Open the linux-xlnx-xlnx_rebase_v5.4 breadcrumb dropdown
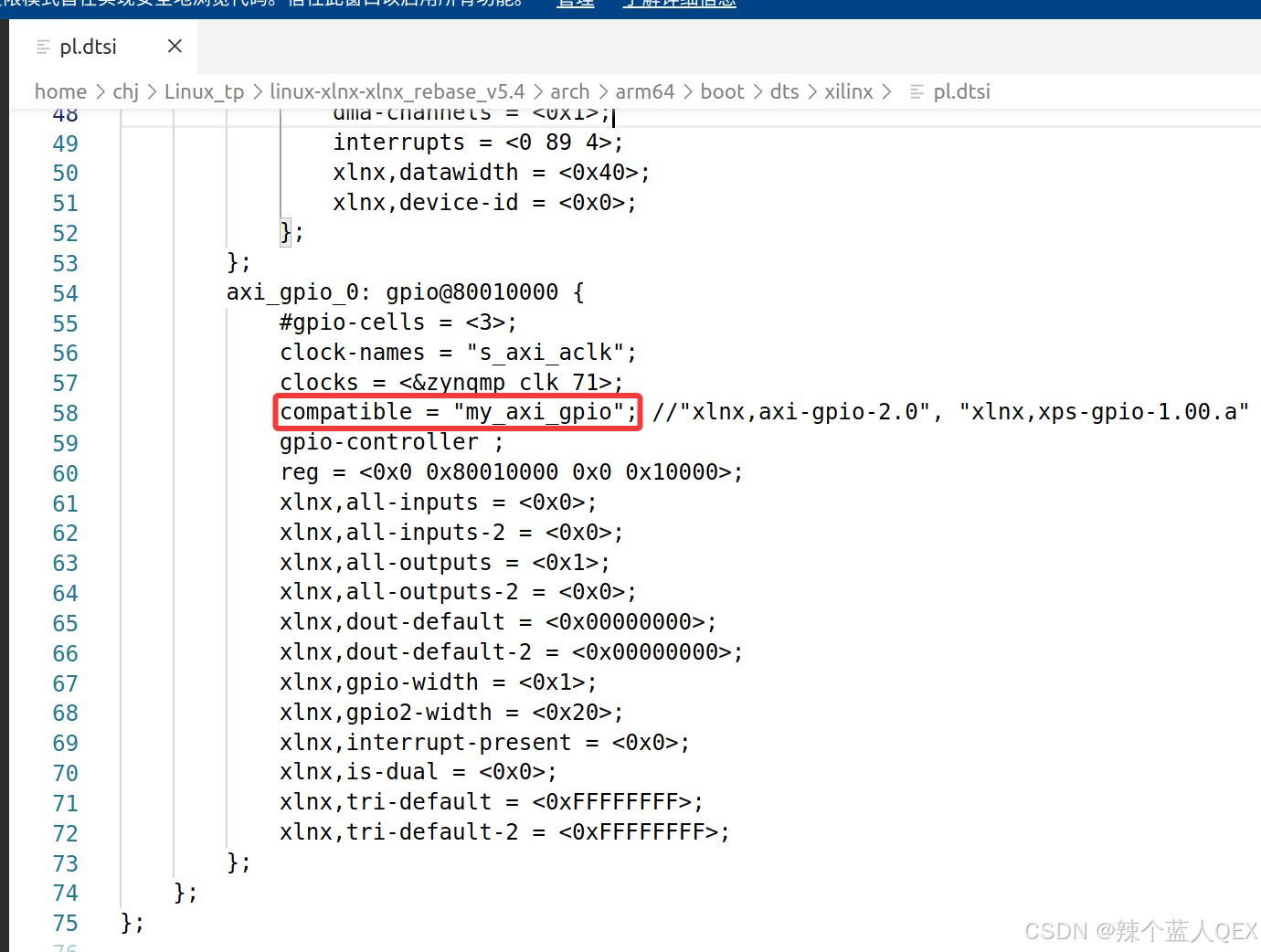Image resolution: width=1261 pixels, height=952 pixels. (397, 91)
